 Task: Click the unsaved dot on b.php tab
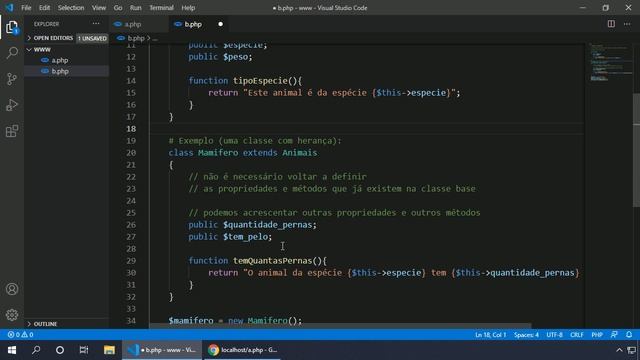220,24
